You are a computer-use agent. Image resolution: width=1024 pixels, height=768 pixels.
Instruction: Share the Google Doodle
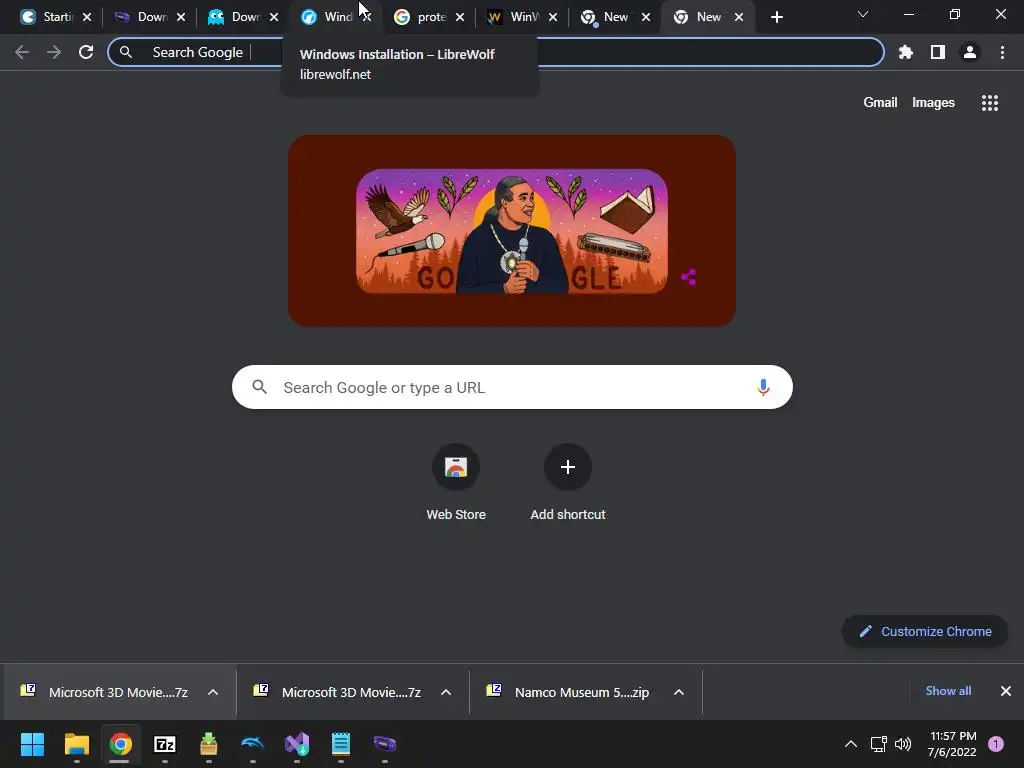(688, 278)
